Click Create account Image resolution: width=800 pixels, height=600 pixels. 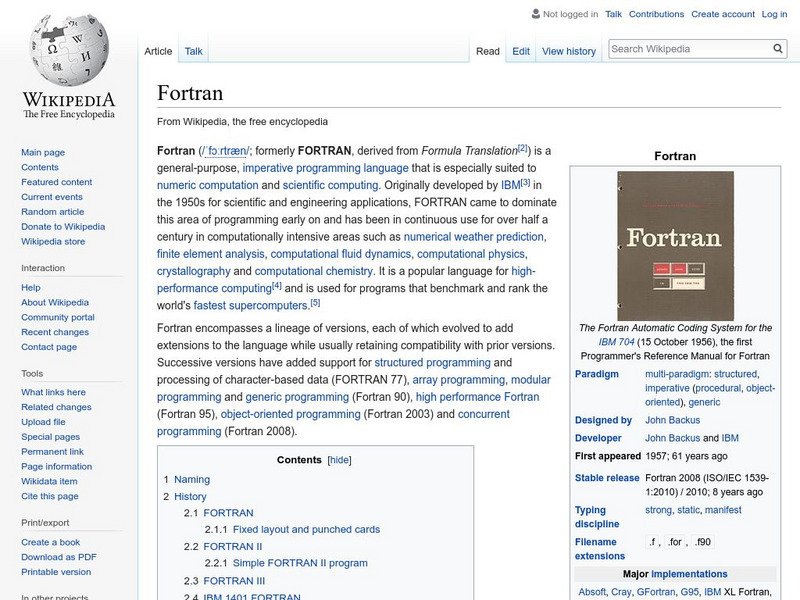[722, 14]
